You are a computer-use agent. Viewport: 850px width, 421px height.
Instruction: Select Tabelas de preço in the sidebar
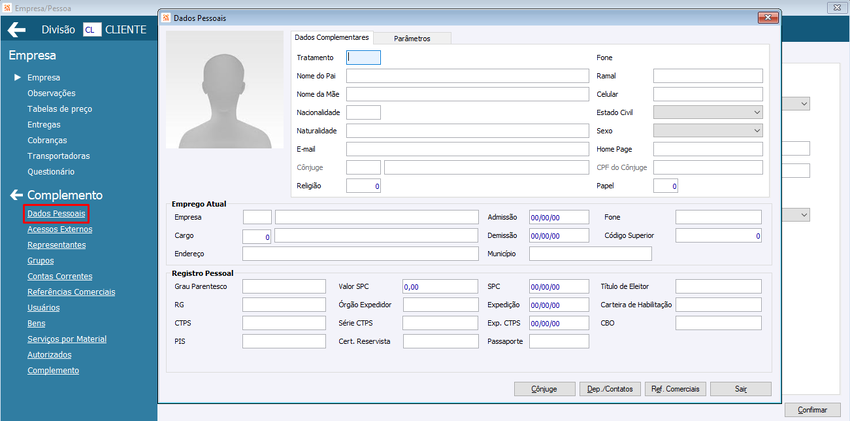pos(60,109)
